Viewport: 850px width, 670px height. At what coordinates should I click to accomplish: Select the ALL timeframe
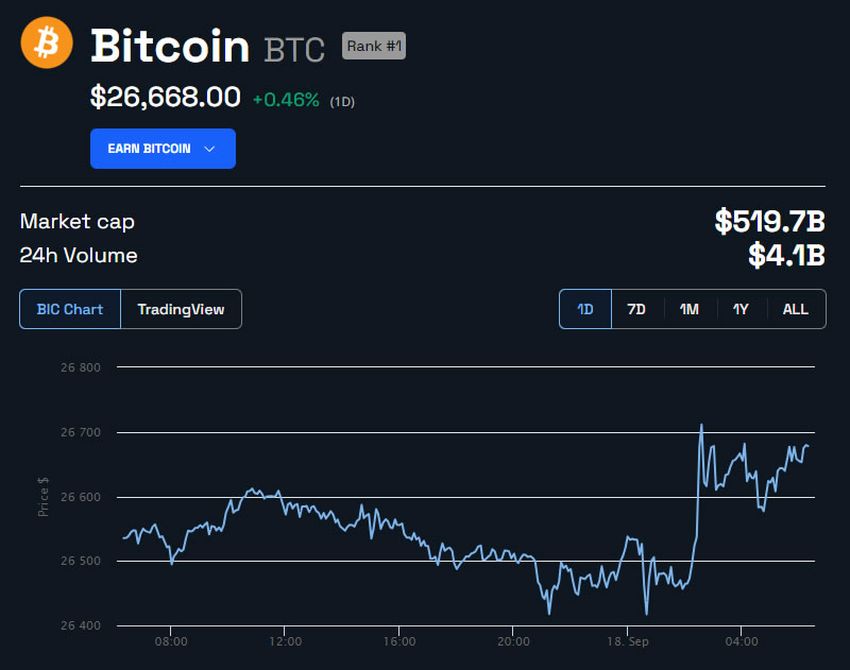click(795, 309)
